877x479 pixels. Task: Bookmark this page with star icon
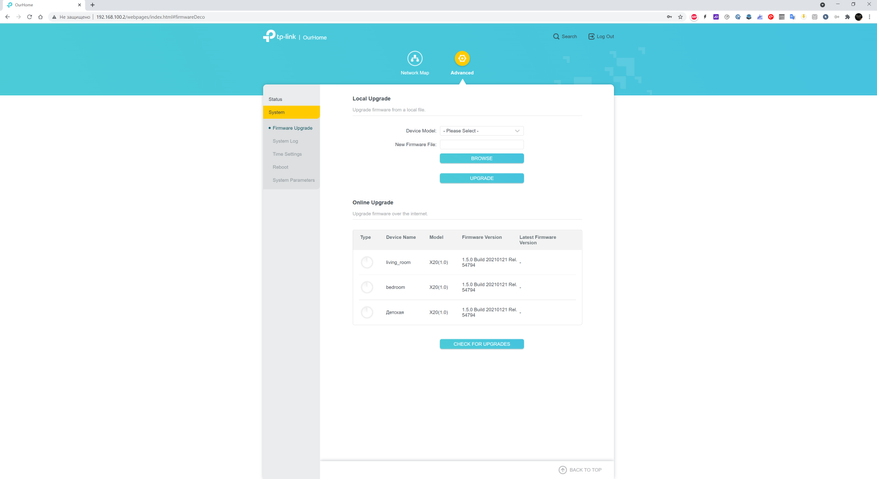pos(680,17)
